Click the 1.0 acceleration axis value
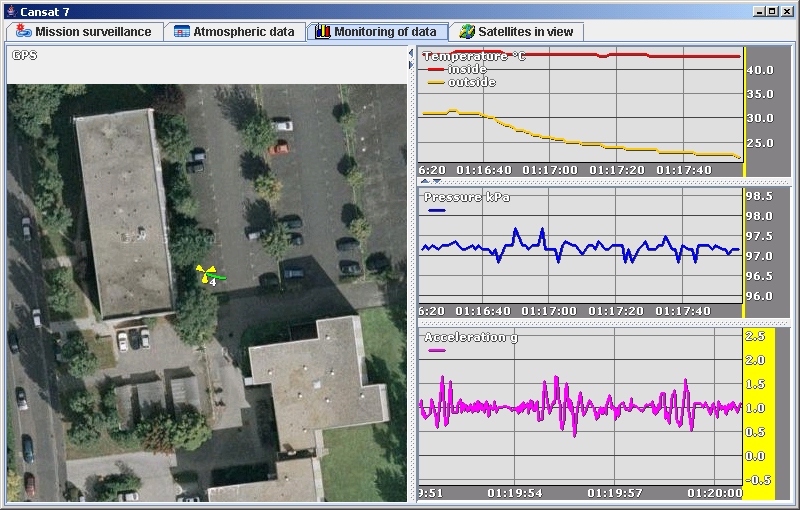The width and height of the screenshot is (800, 510). (755, 408)
